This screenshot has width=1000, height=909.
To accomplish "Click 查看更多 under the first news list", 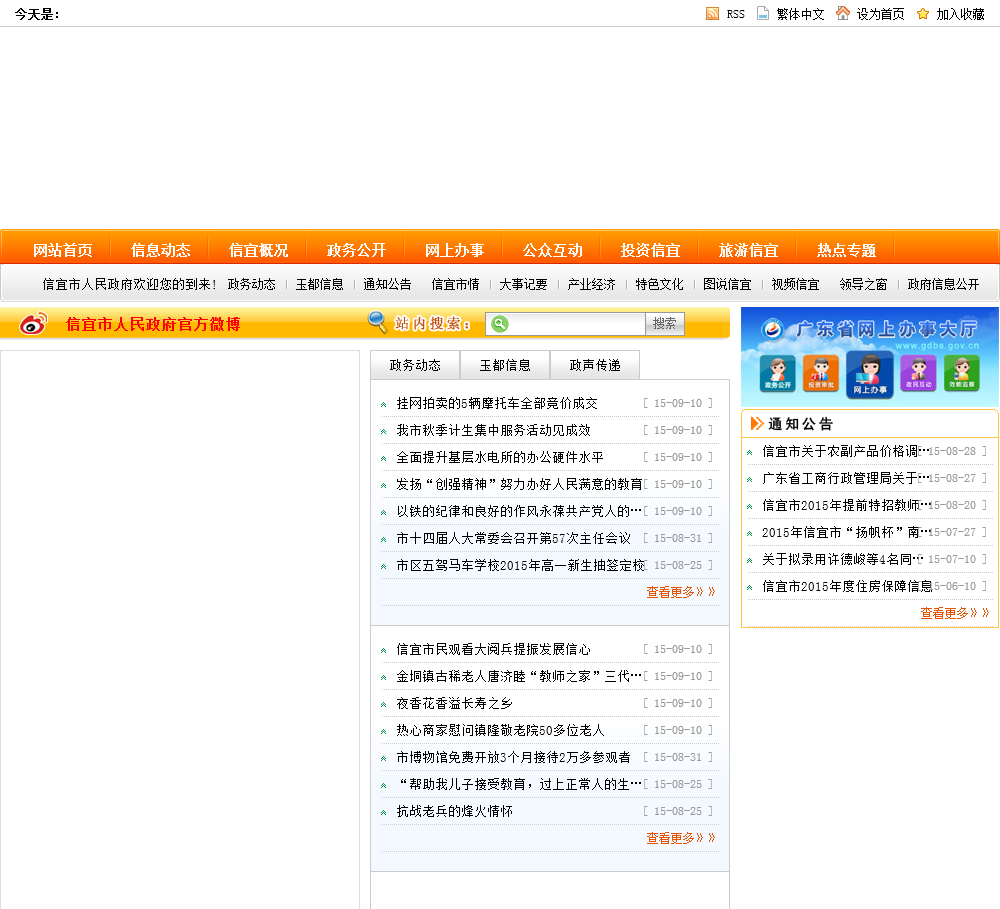I will click(680, 592).
